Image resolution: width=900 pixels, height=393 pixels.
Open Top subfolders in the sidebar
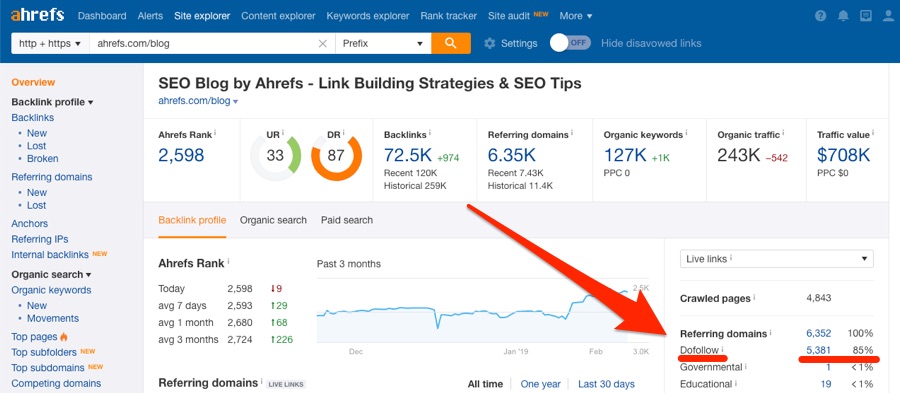44,352
